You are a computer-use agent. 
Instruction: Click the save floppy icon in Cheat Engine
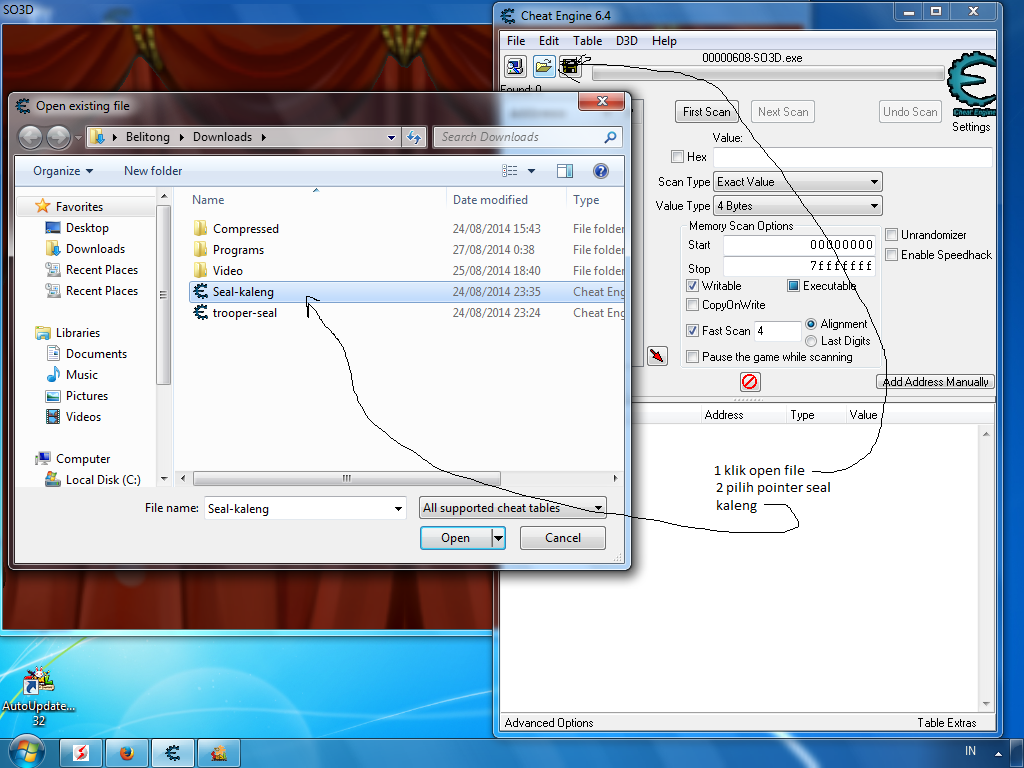point(570,66)
